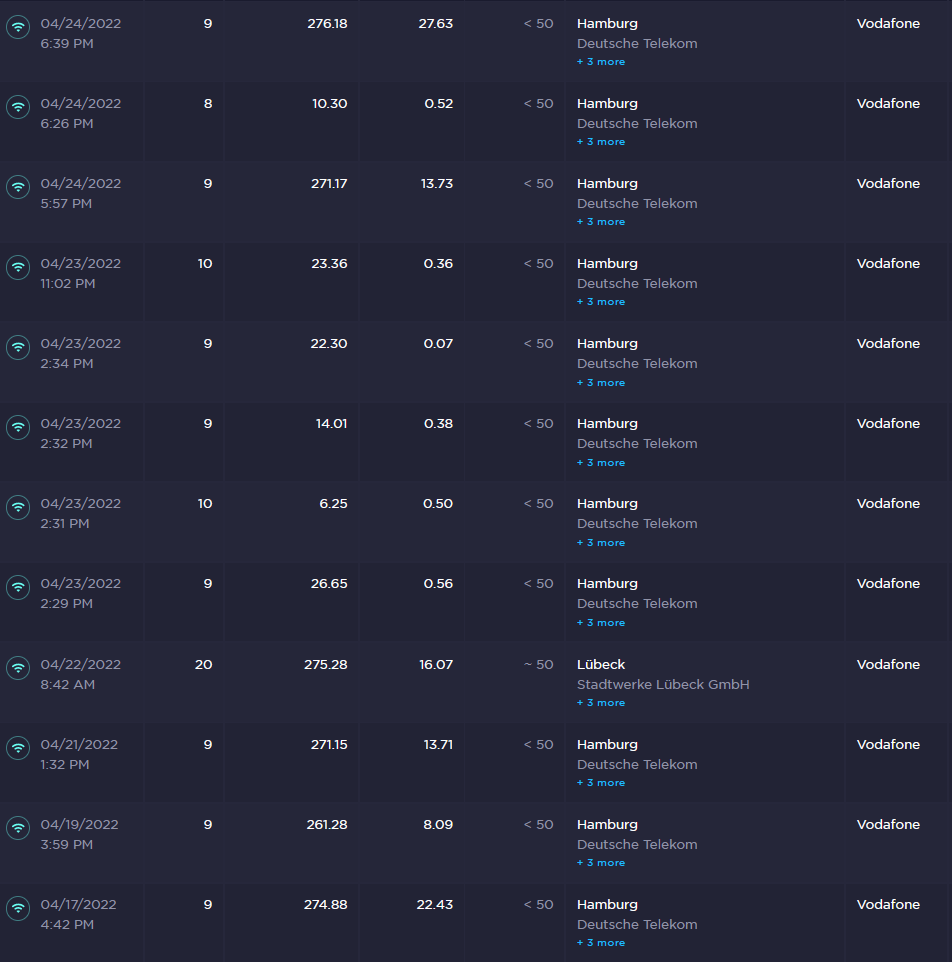This screenshot has height=962, width=952.
Task: Click the wifi icon for 04/21/2022 1:32 PM
Action: pyautogui.click(x=18, y=748)
